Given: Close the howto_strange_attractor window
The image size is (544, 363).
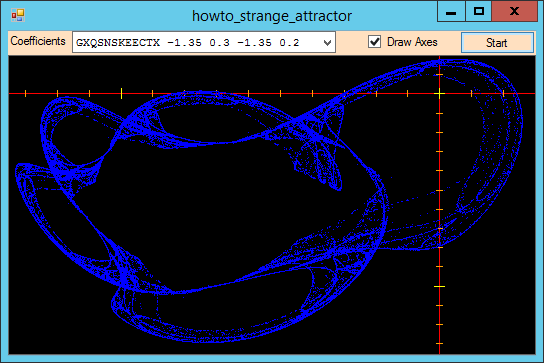Looking at the screenshot, I should (514, 11).
